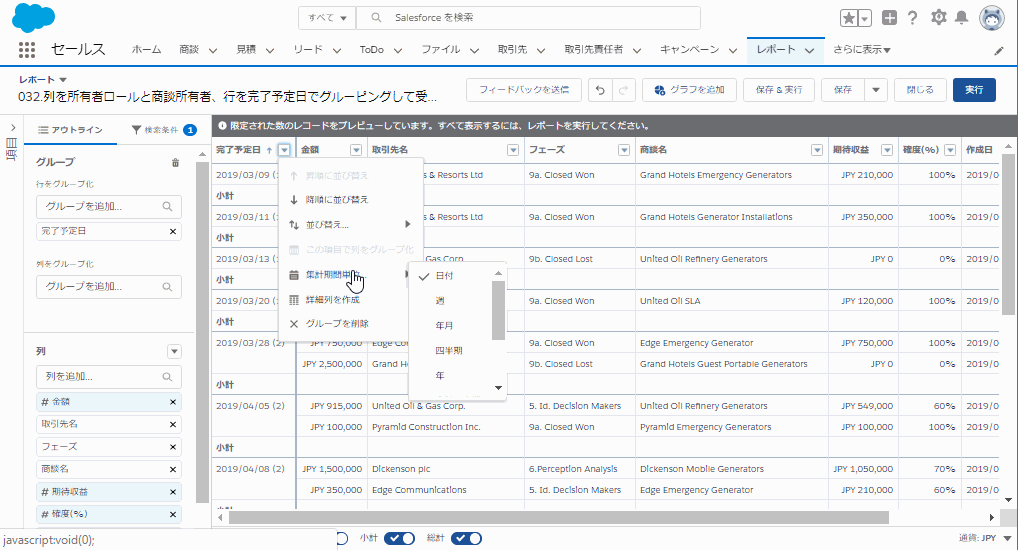Select 日付 grouping option
Screen dimensions: 1018x550
coord(444,276)
